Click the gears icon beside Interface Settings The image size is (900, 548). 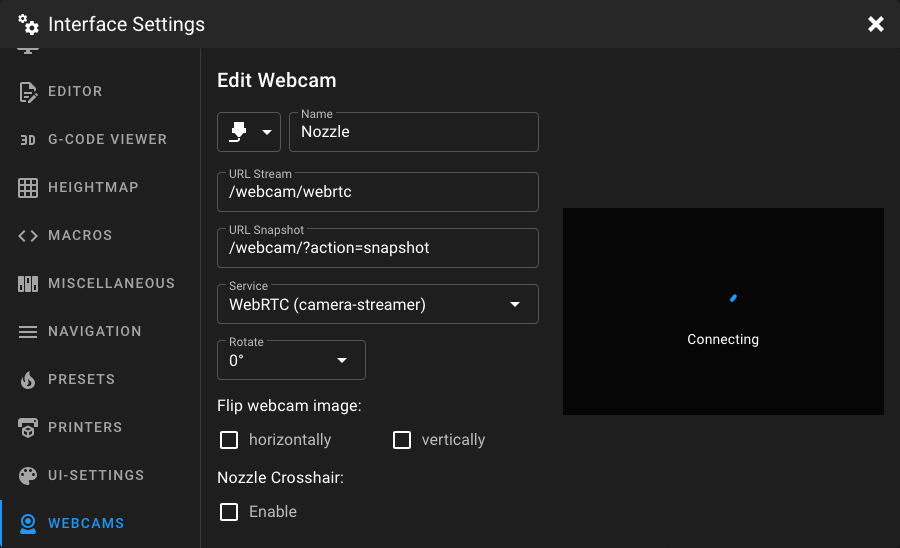[x=28, y=24]
